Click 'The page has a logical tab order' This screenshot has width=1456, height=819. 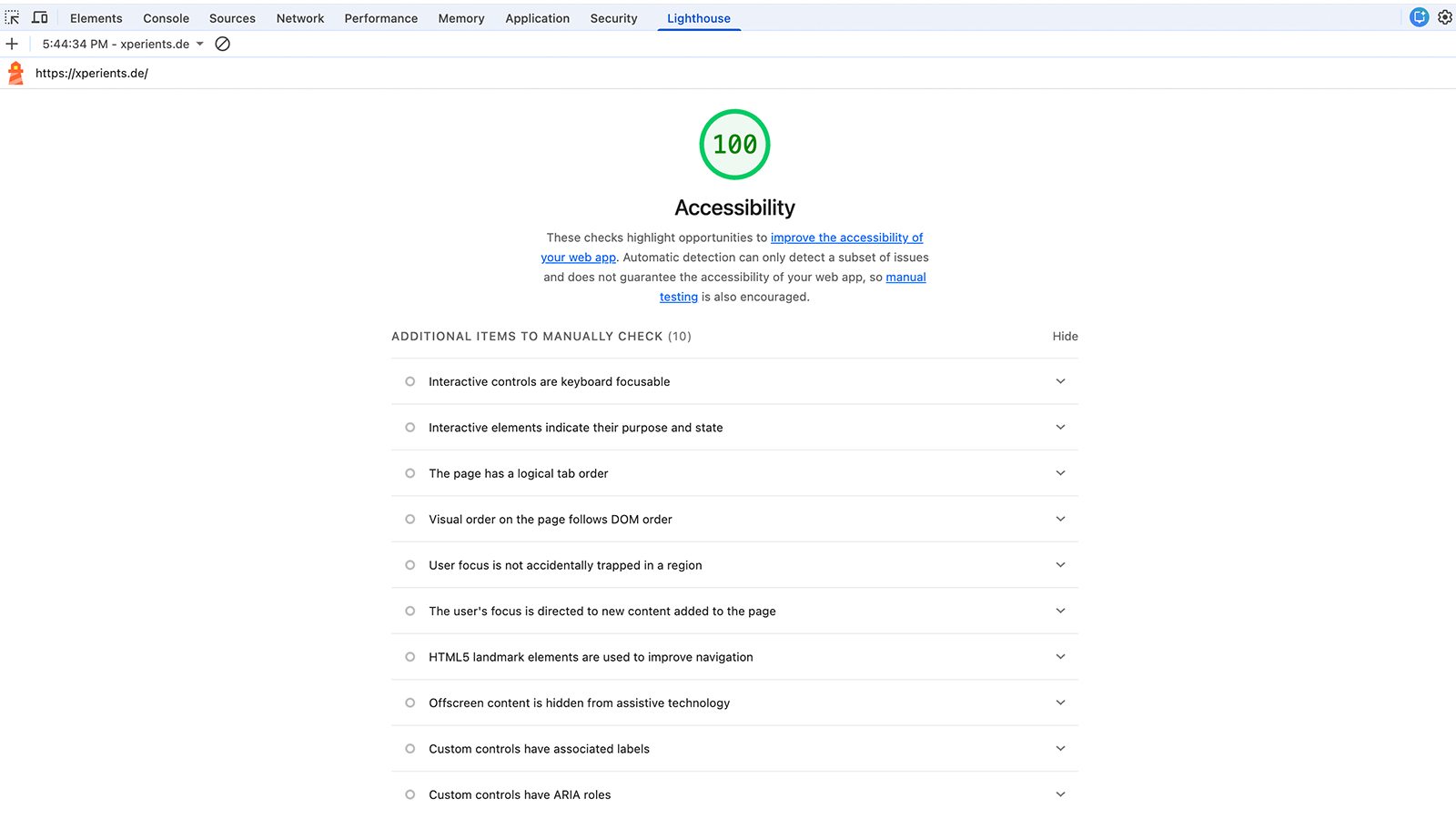point(519,474)
